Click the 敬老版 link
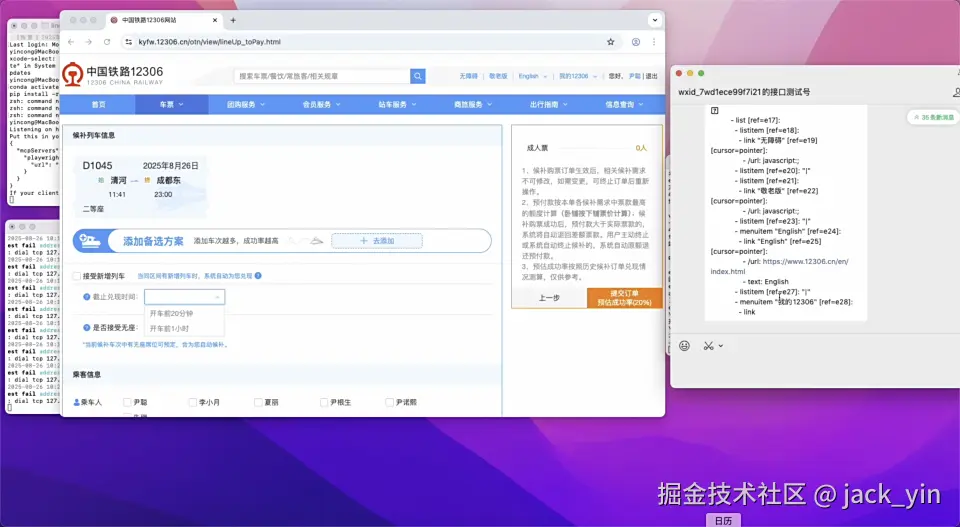The height and width of the screenshot is (527, 960). 498,77
